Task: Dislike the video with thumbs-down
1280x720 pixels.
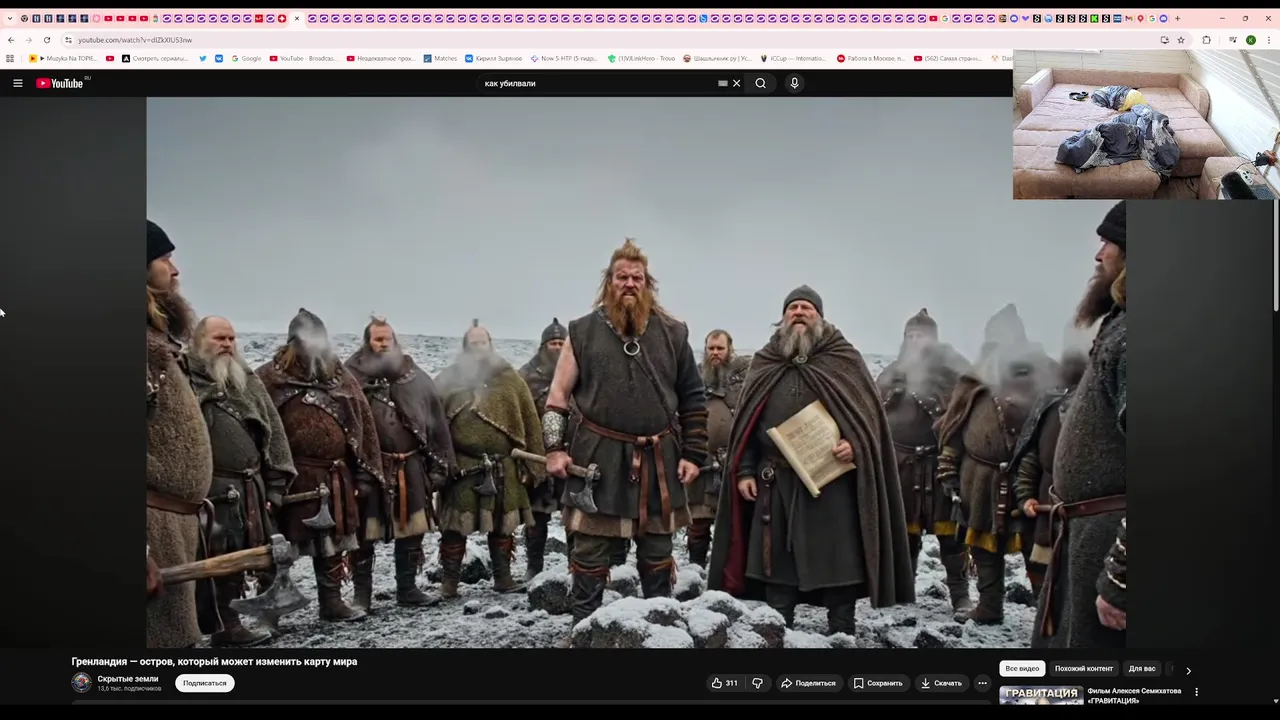Action: 757,683
